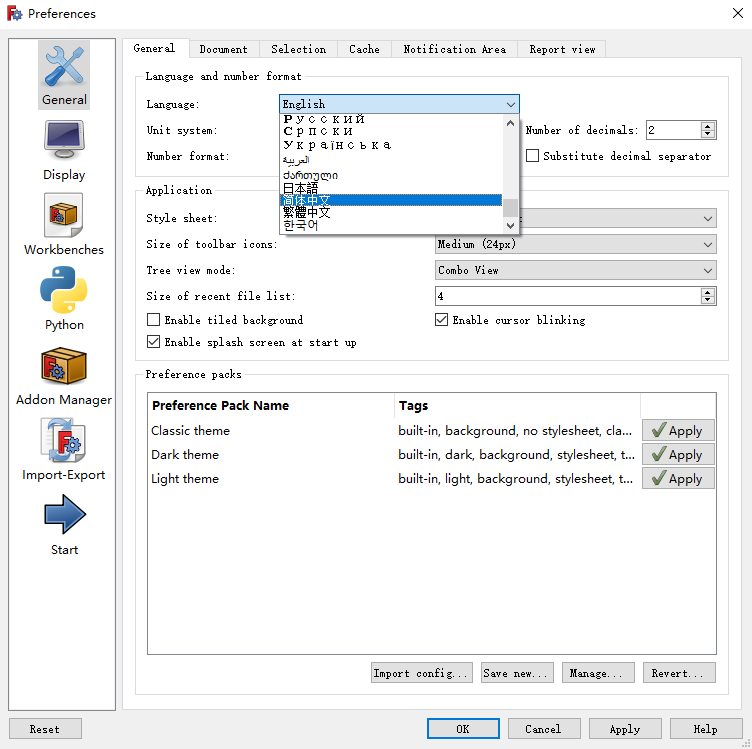Click the Number of decimals field
This screenshot has height=749, width=752.
coord(673,130)
